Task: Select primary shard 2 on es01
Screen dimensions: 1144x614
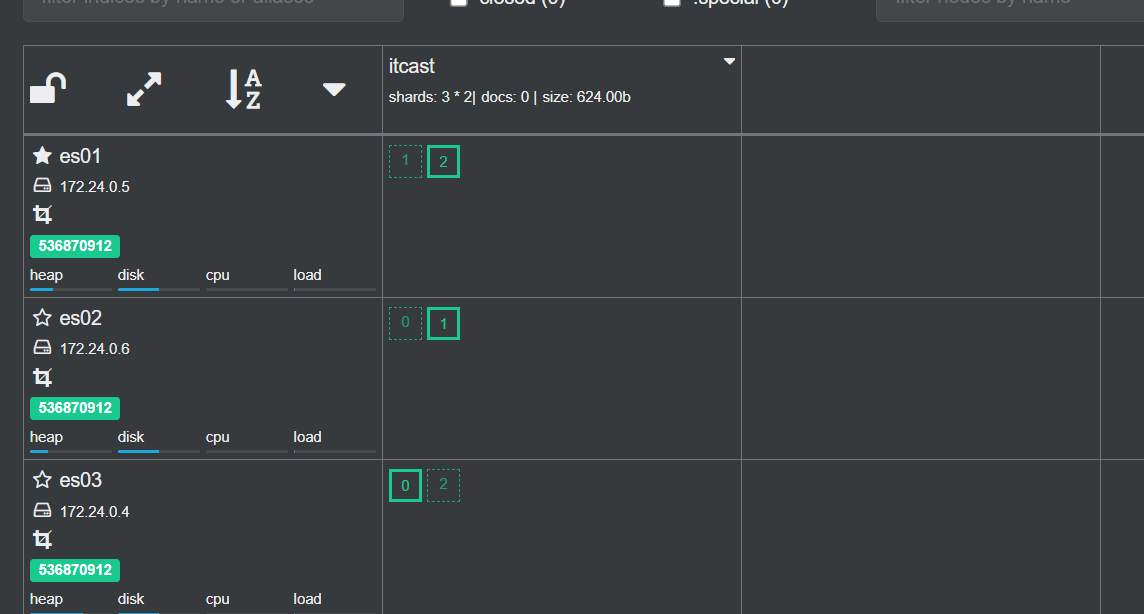Action: coord(443,162)
